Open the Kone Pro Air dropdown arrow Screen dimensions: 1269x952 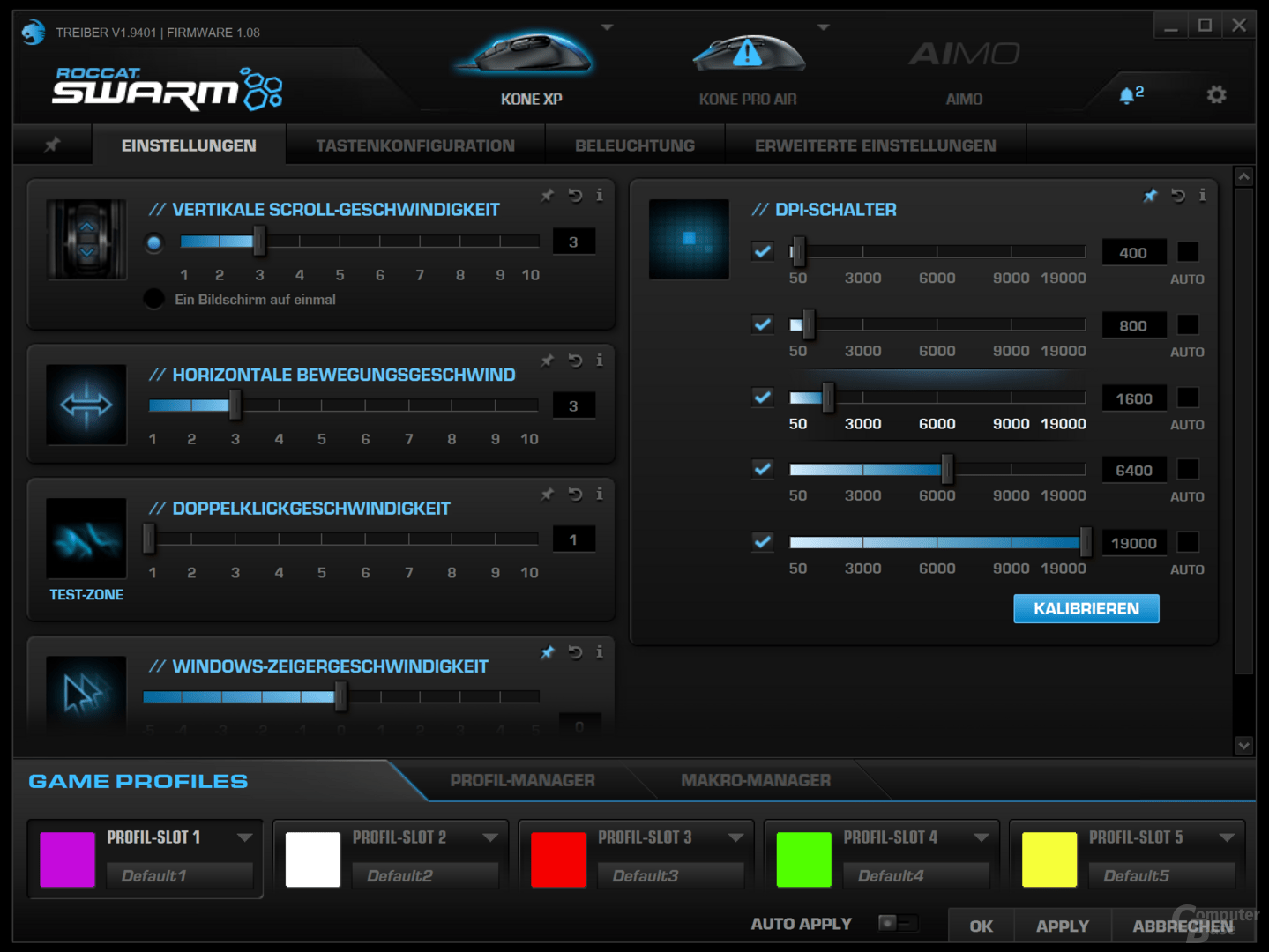point(824,27)
